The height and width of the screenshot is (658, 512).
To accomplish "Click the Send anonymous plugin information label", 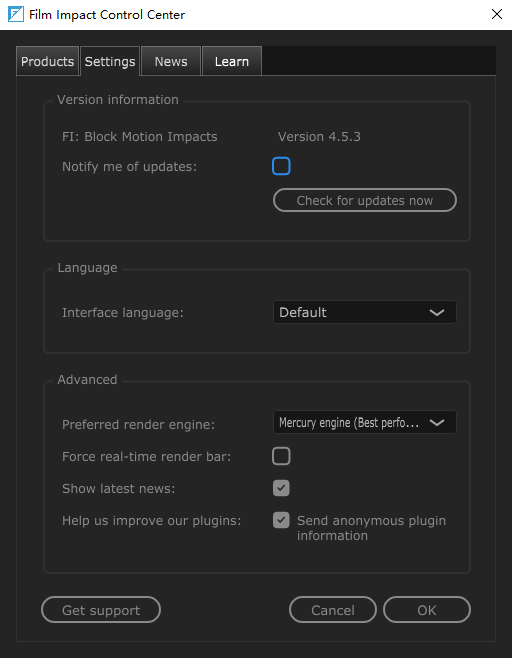I will tap(371, 528).
